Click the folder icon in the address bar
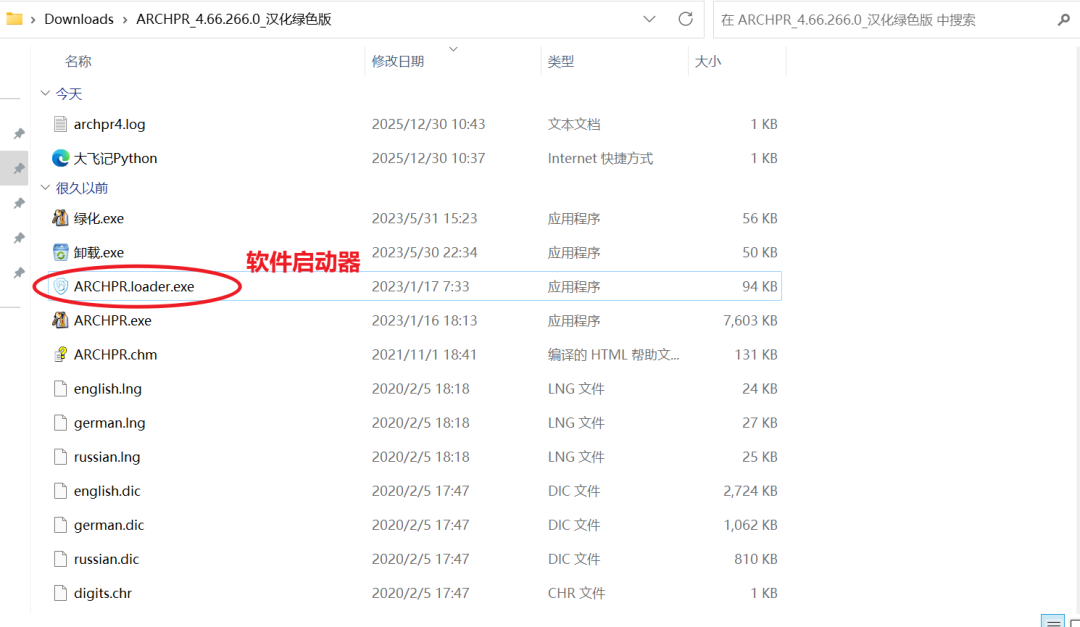 pyautogui.click(x=14, y=19)
